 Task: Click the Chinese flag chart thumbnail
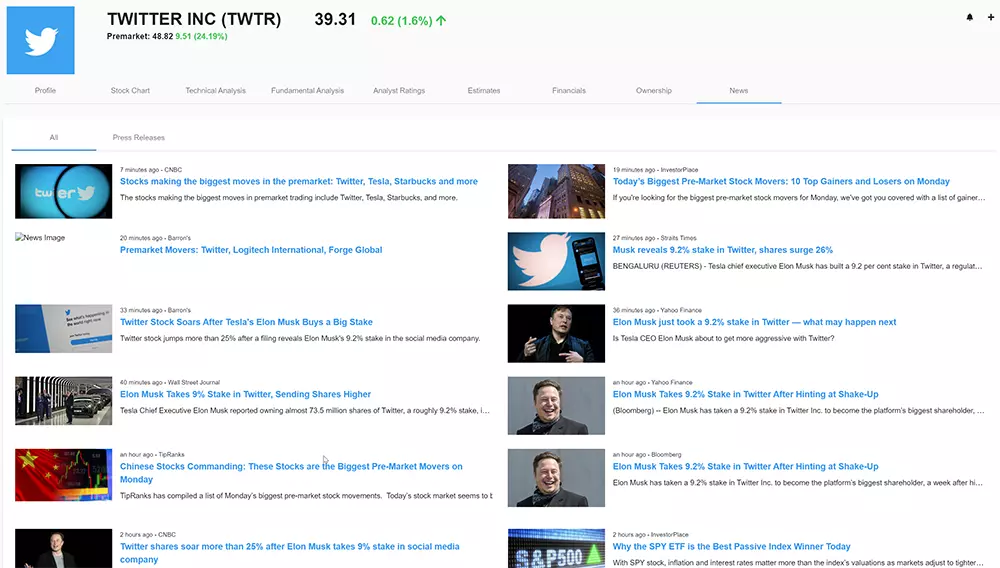64,475
